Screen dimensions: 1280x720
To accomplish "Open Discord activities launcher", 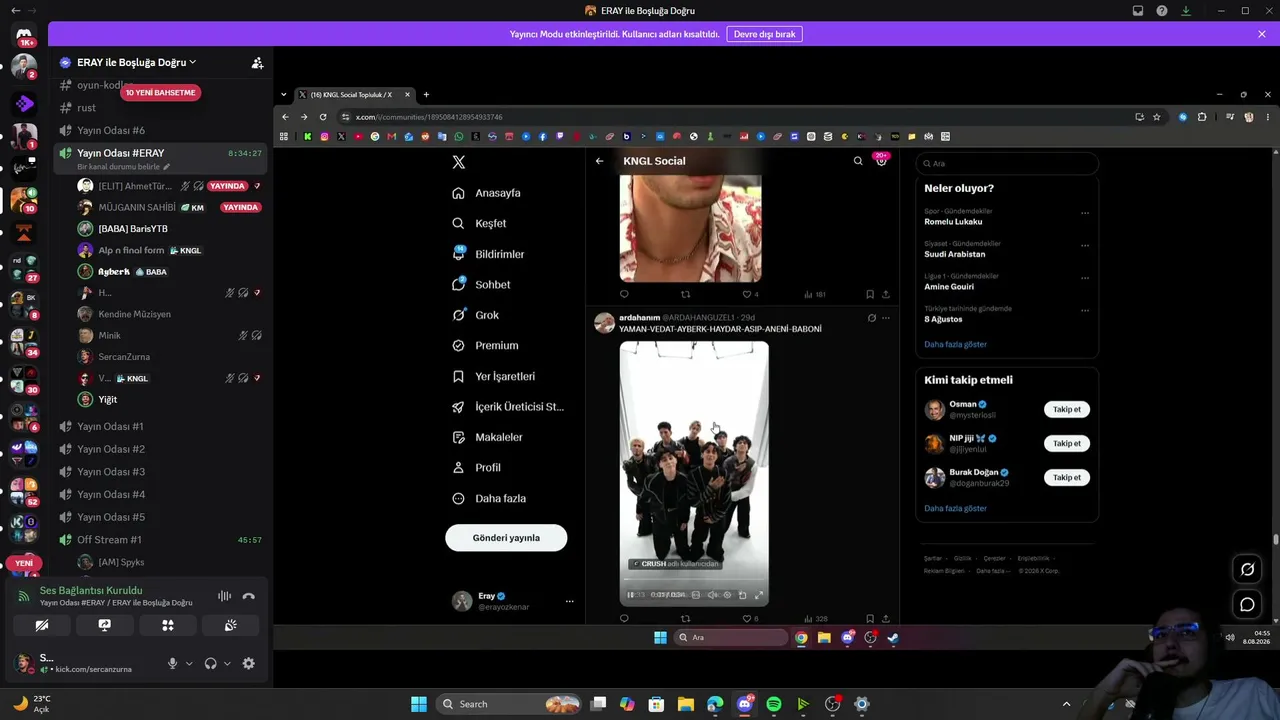I will (168, 625).
